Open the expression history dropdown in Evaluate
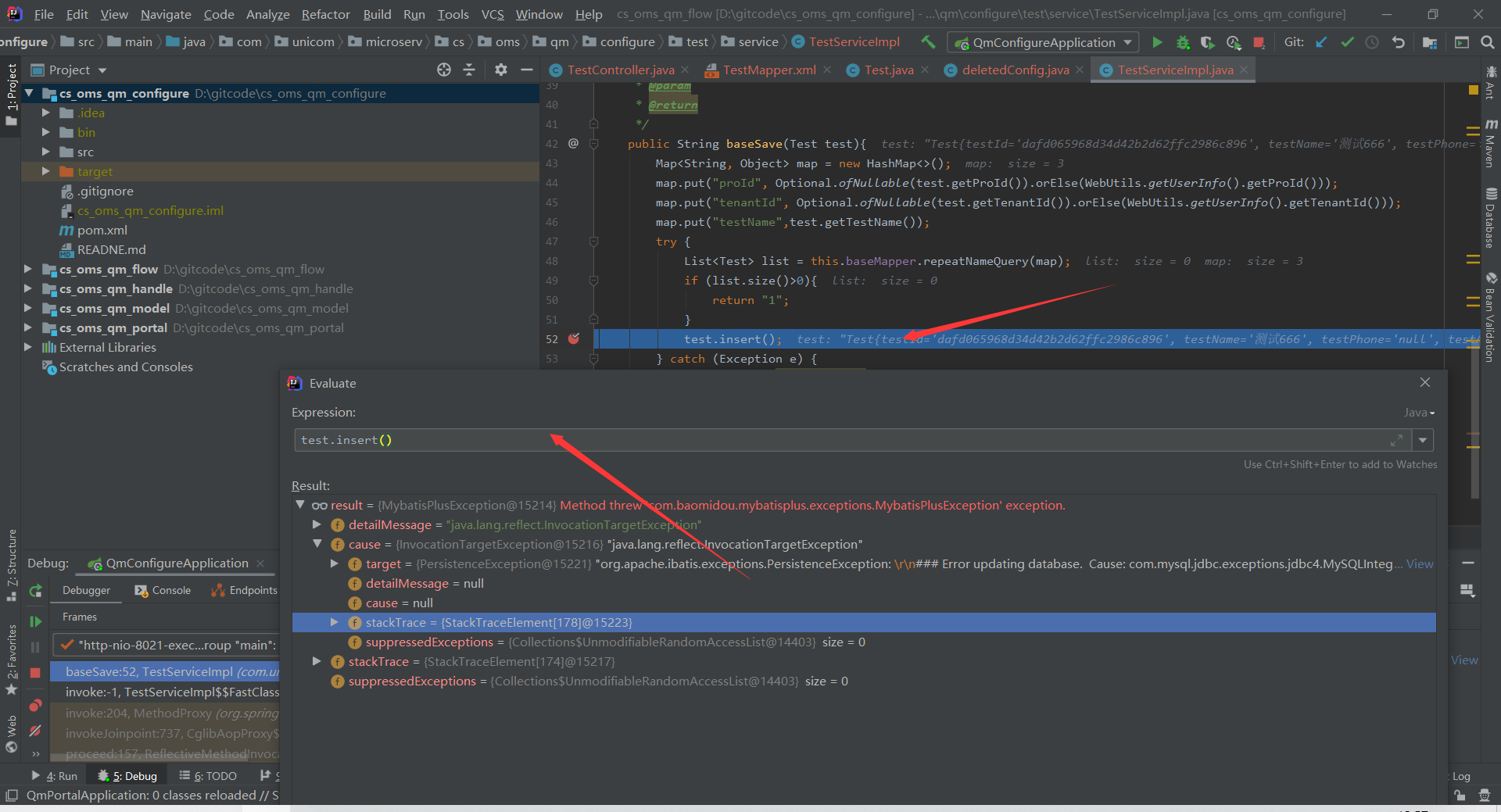1501x812 pixels. (x=1423, y=440)
